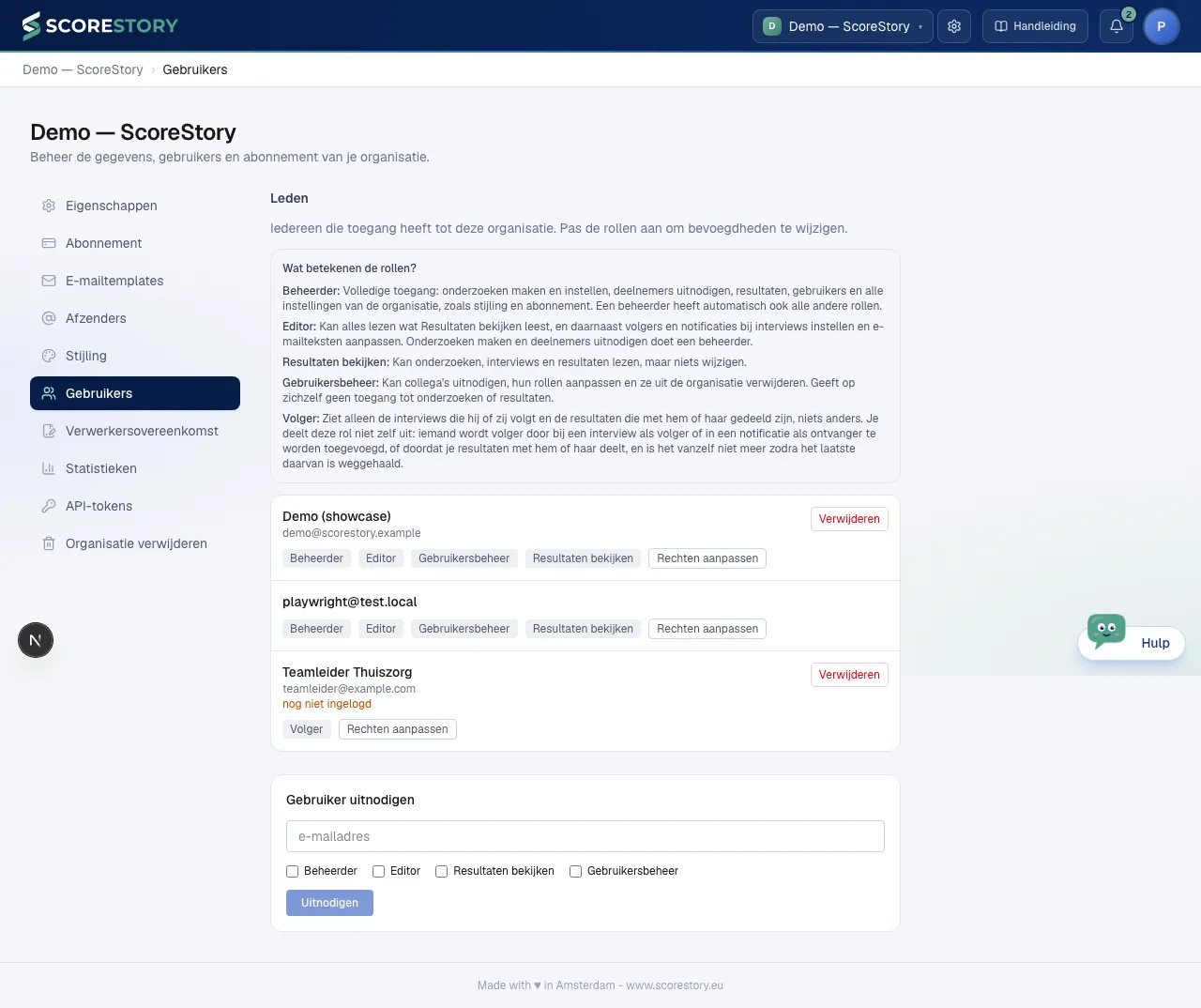The image size is (1201, 1008).
Task: Click the Uitnodigen button
Action: (329, 903)
